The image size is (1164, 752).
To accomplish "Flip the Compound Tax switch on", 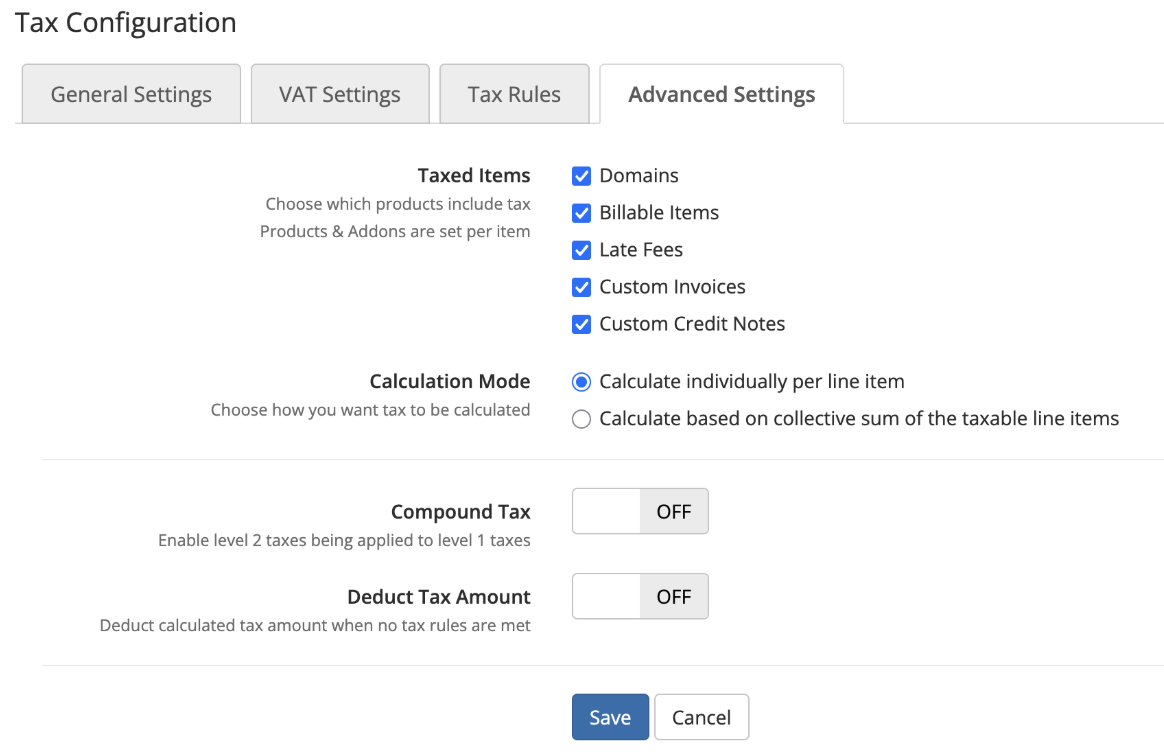I will click(639, 511).
